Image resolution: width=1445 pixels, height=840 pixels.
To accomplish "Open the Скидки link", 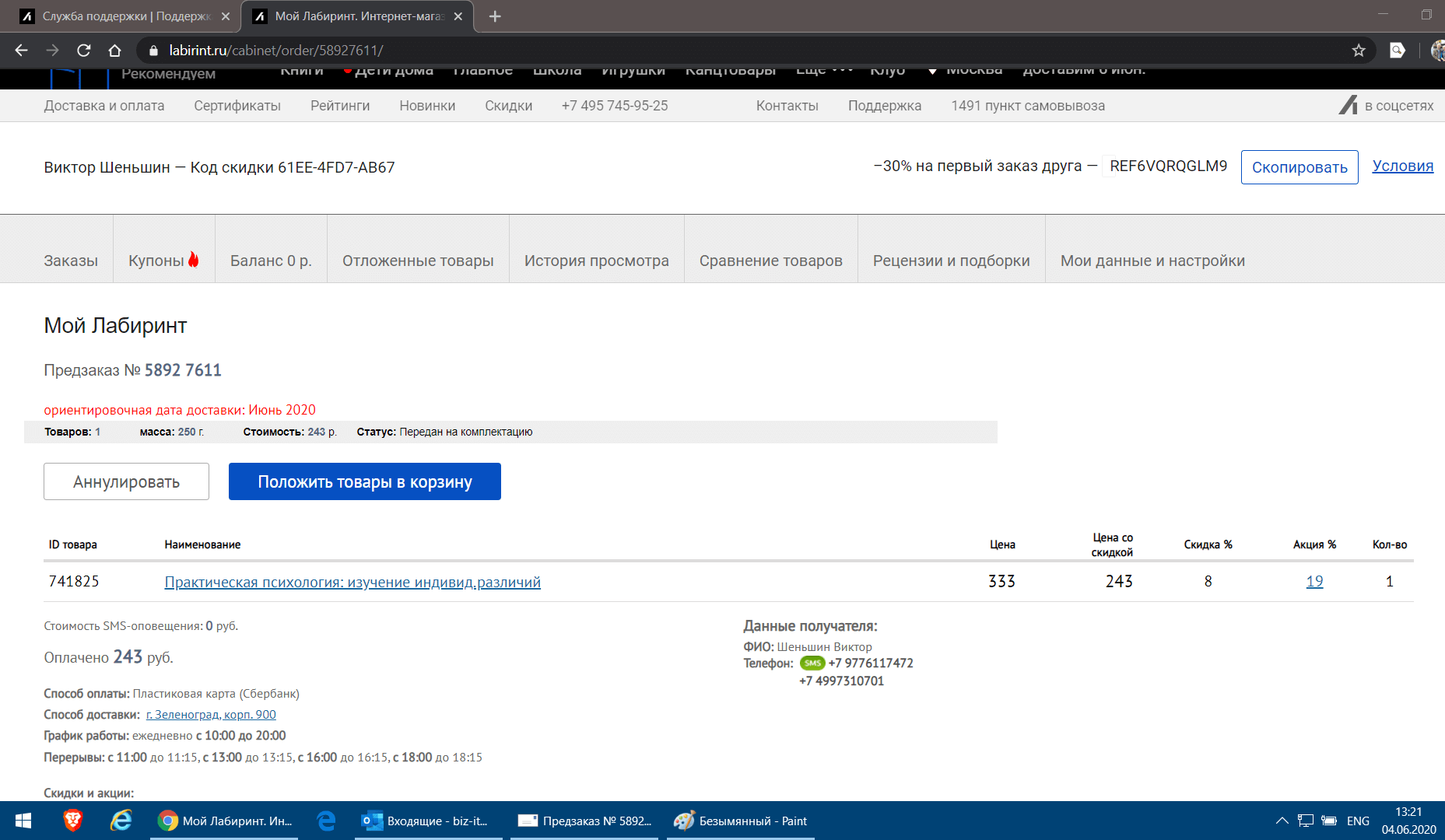I will point(509,106).
